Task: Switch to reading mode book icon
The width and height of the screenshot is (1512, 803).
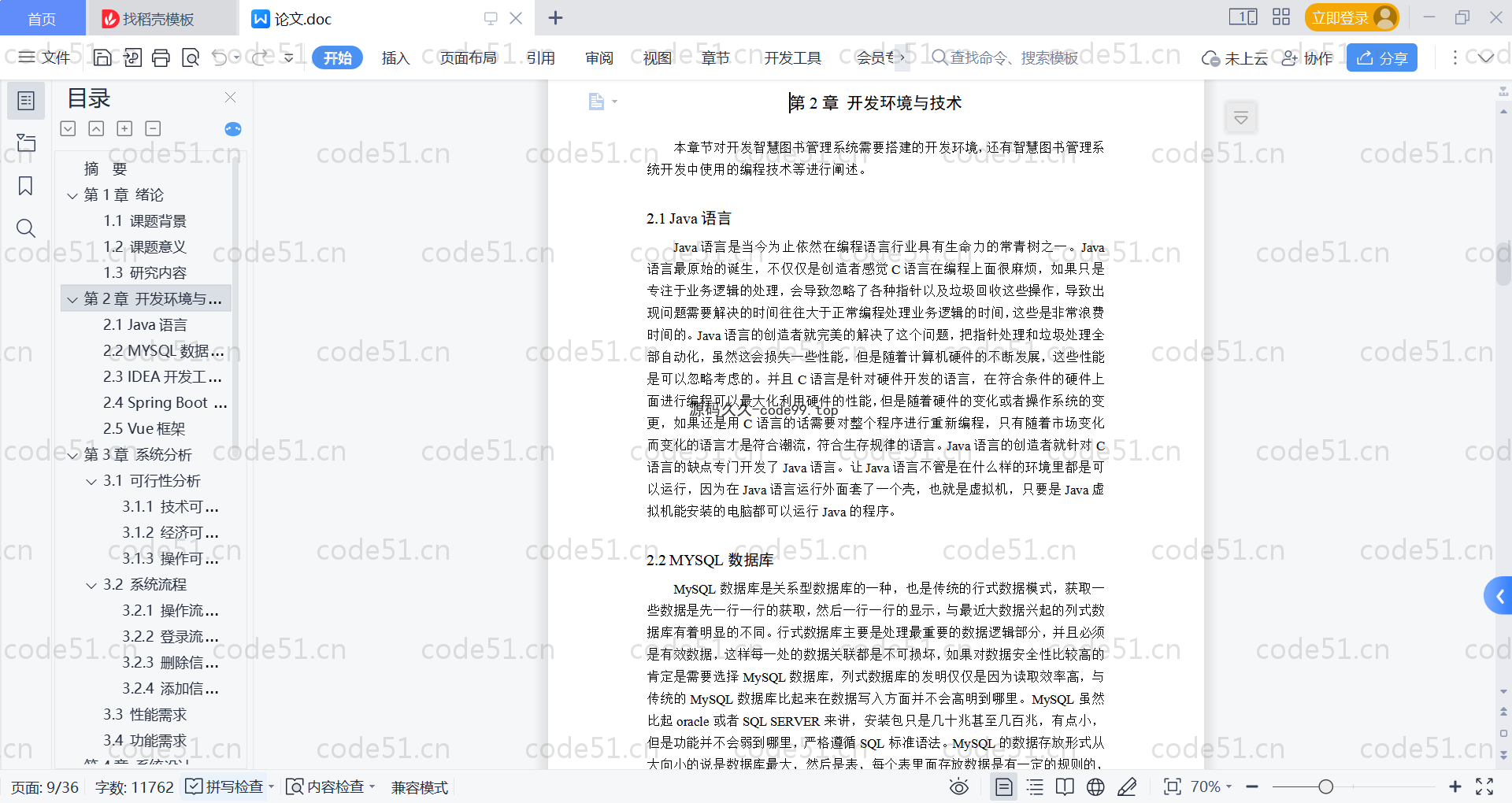Action: tap(1065, 786)
